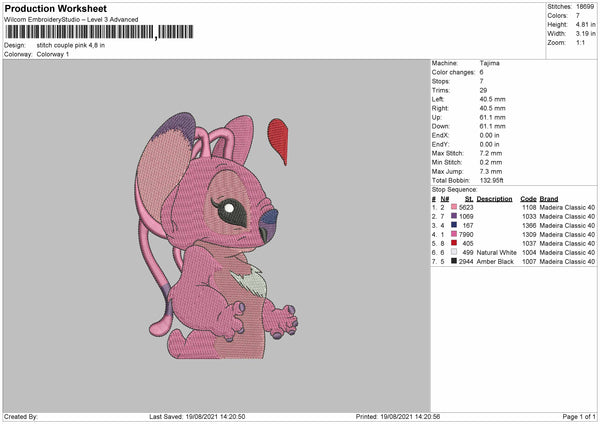Click the Max Stitch value 7.2 mm
The image size is (600, 424).
(x=491, y=153)
